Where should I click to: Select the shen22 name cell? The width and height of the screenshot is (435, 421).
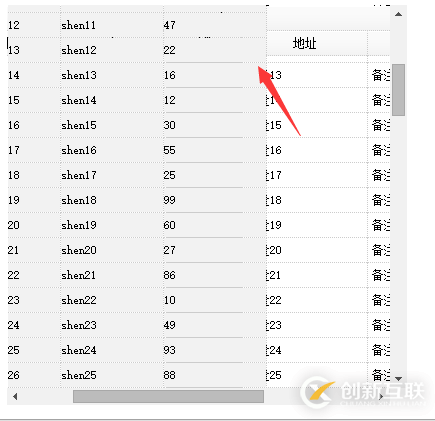(x=112, y=300)
